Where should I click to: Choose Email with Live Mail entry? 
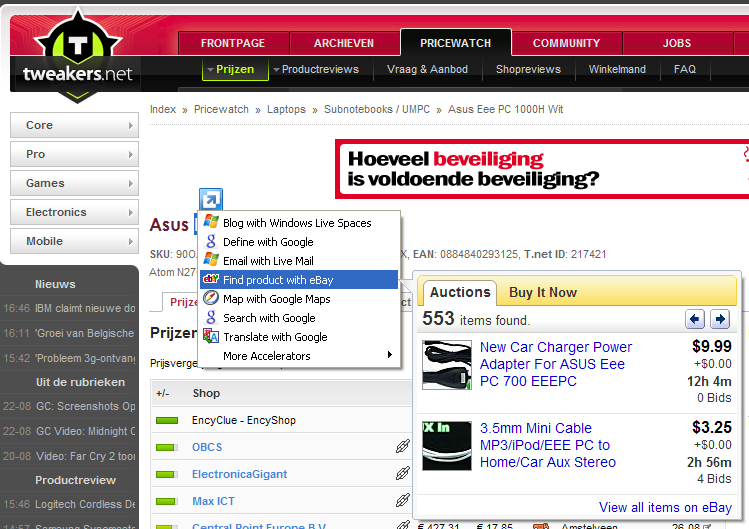299,261
